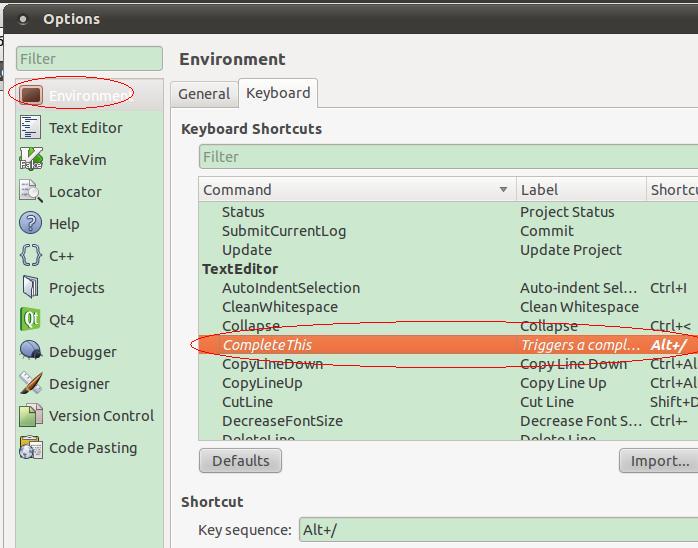Viewport: 698px width, 548px height.
Task: Select the CopyLineUp command
Action: click(x=448, y=383)
